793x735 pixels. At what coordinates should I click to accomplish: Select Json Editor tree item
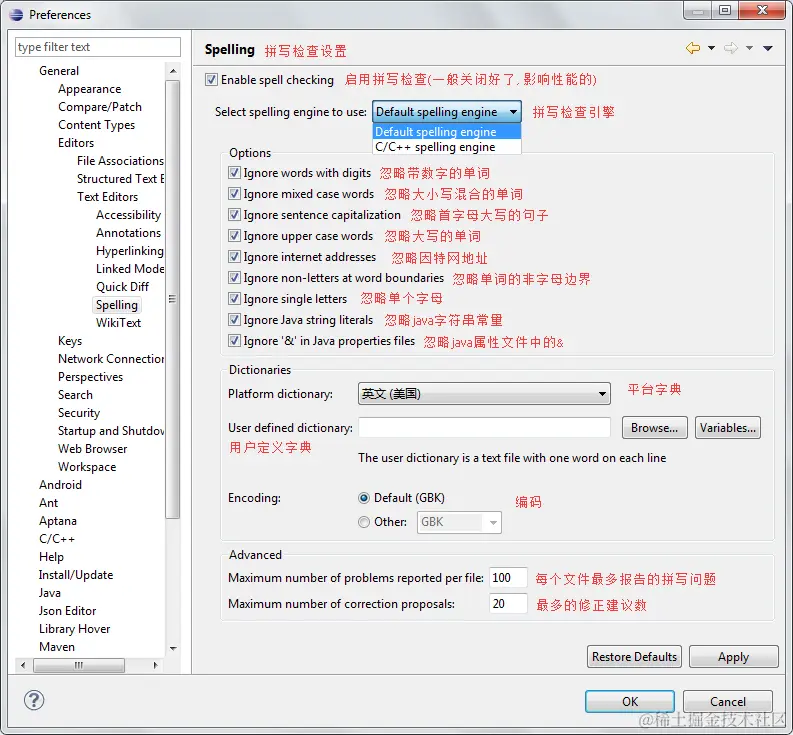click(67, 611)
